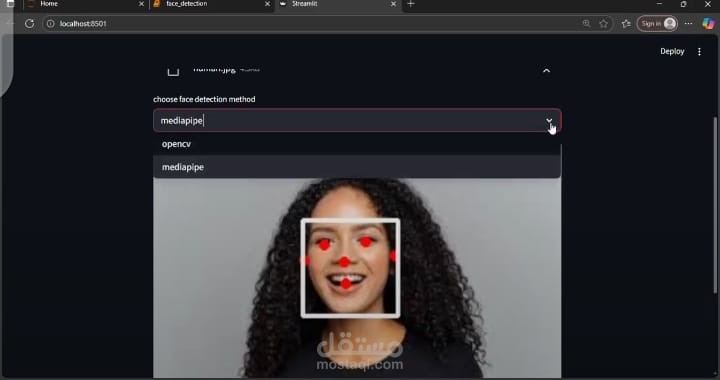This screenshot has height=380, width=720.
Task: Open the zoom magnifier icon in address bar
Action: (x=586, y=23)
